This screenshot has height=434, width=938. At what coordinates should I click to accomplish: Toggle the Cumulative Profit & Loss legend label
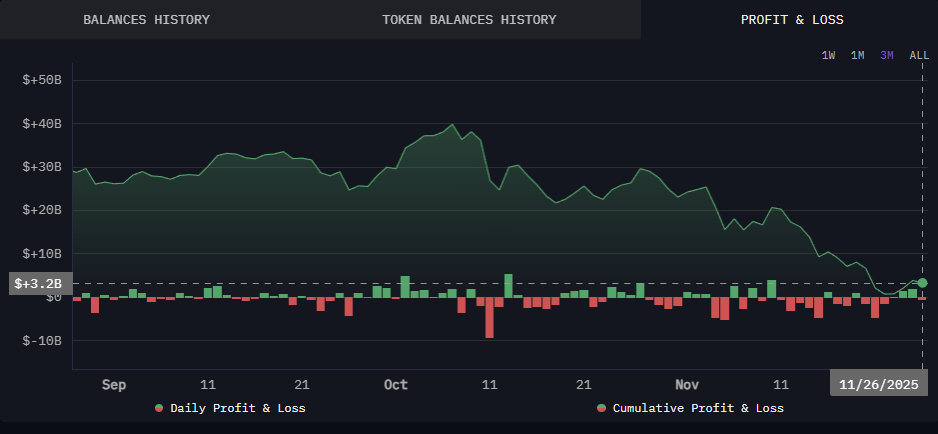(698, 408)
